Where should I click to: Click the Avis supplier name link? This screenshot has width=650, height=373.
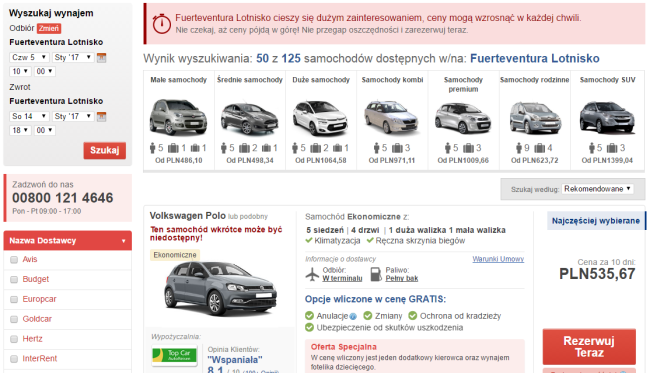point(30,259)
